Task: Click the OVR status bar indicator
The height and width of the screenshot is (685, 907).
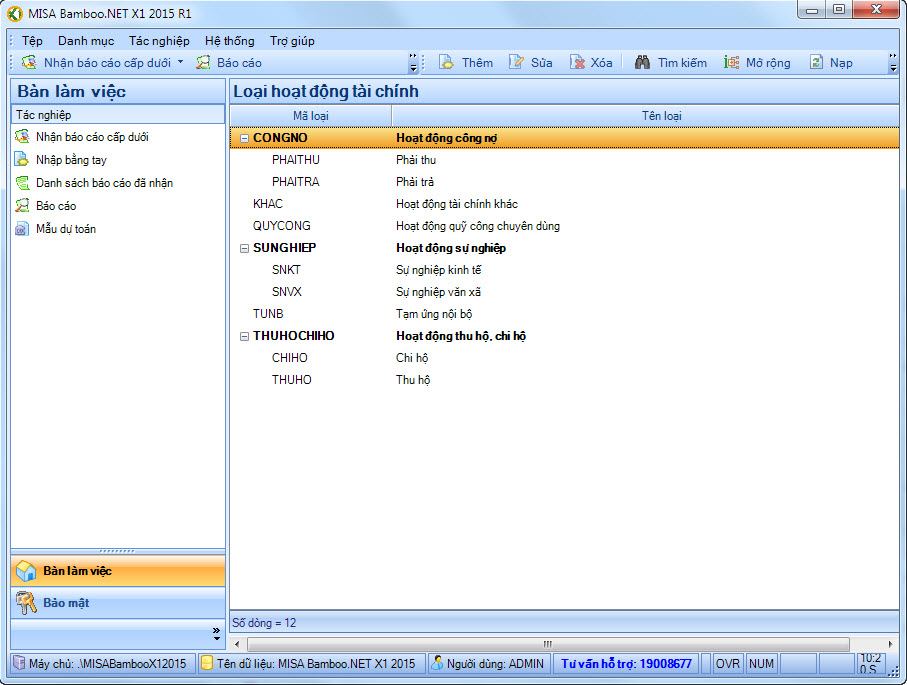Action: [x=728, y=664]
